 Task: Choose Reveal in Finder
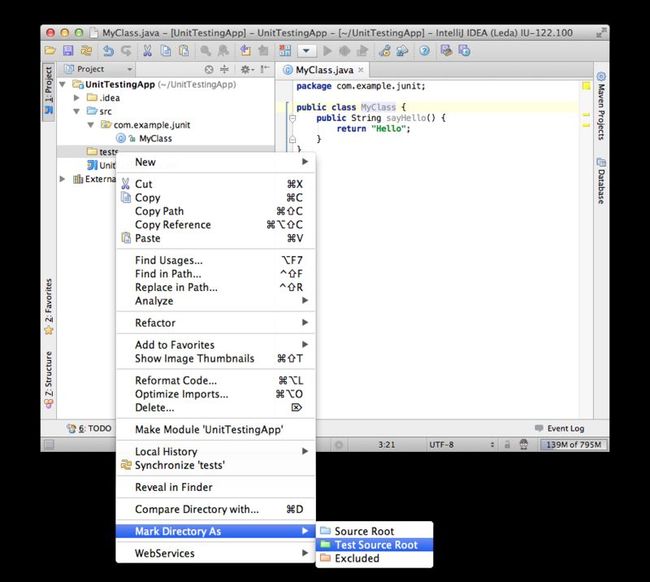[216, 487]
